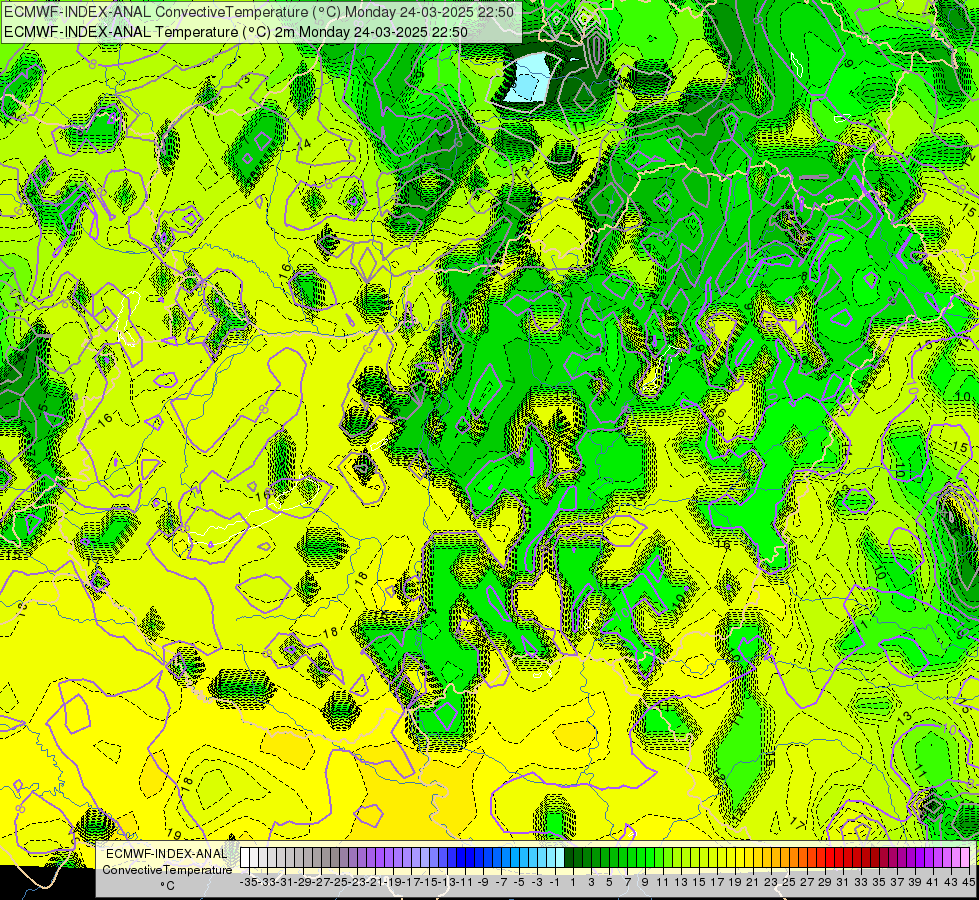The height and width of the screenshot is (900, 979).
Task: Click the 23 legend value
Action: click(770, 882)
